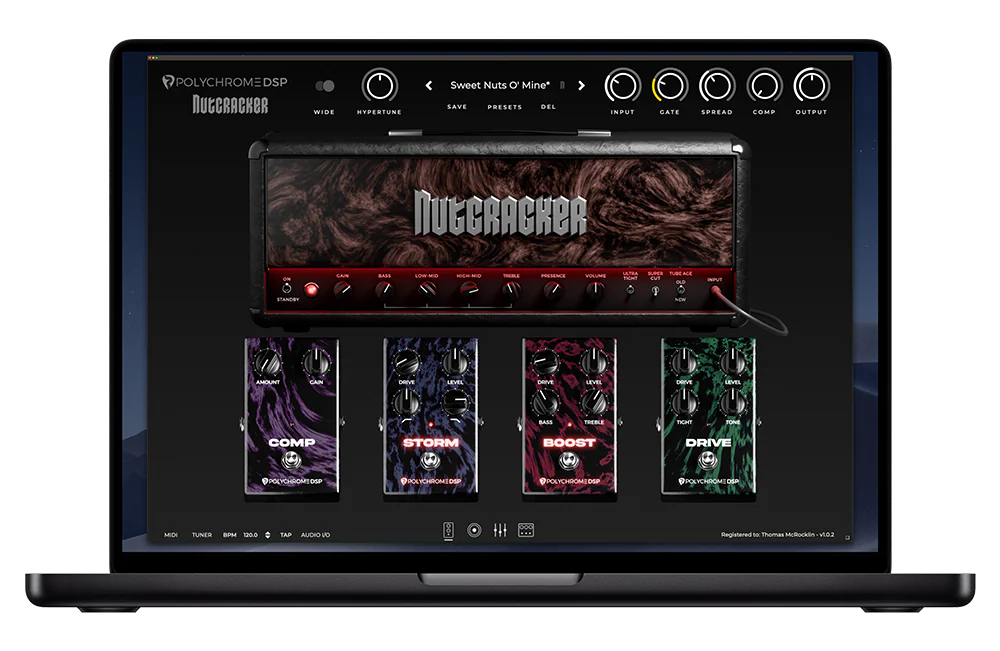Click the amp's Input jack
Screen dimensions: 1000x651
(x=716, y=290)
